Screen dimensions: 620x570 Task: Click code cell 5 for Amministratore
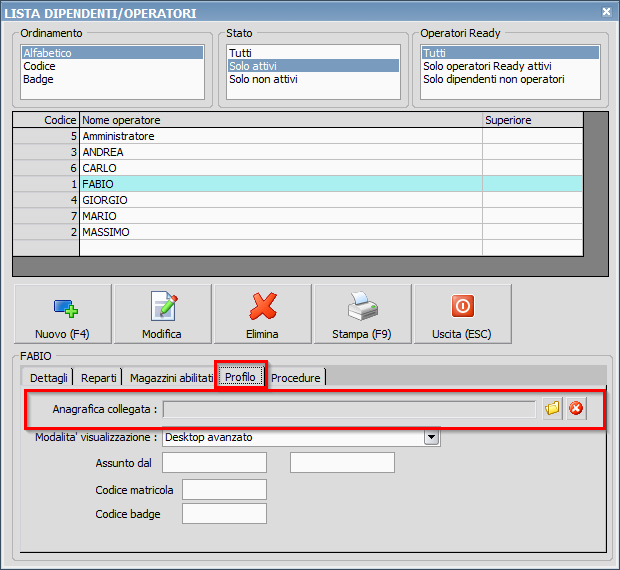coord(46,136)
